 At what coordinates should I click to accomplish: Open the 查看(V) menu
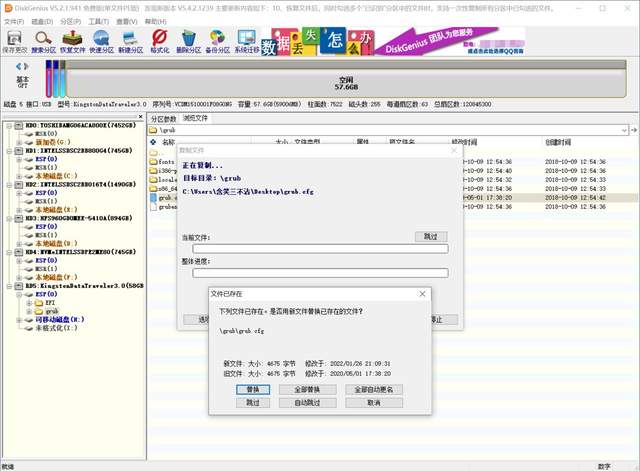click(127, 21)
